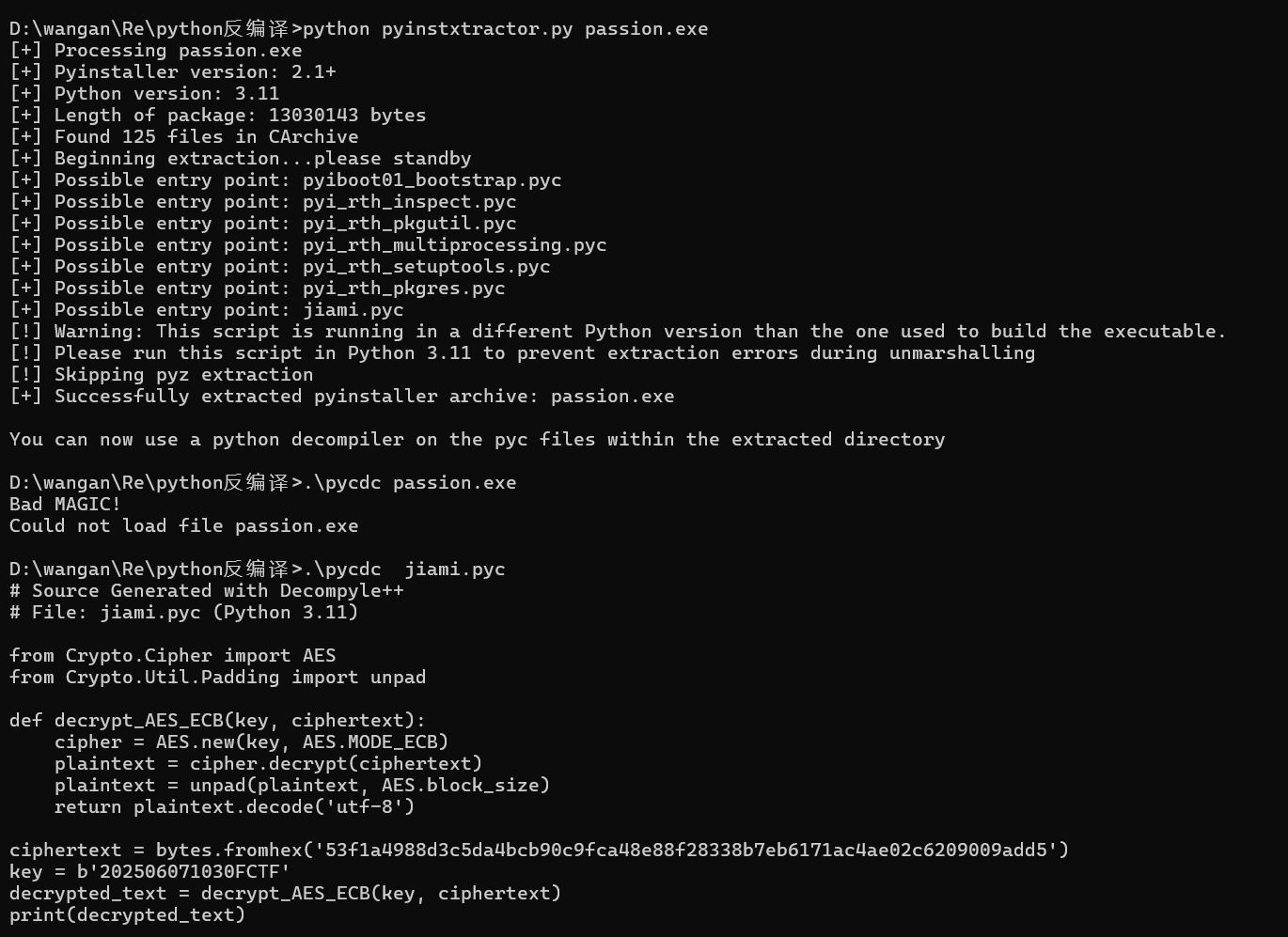This screenshot has width=1288, height=937.
Task: Click the 'Python version: 3.11' output line
Action: click(x=145, y=93)
